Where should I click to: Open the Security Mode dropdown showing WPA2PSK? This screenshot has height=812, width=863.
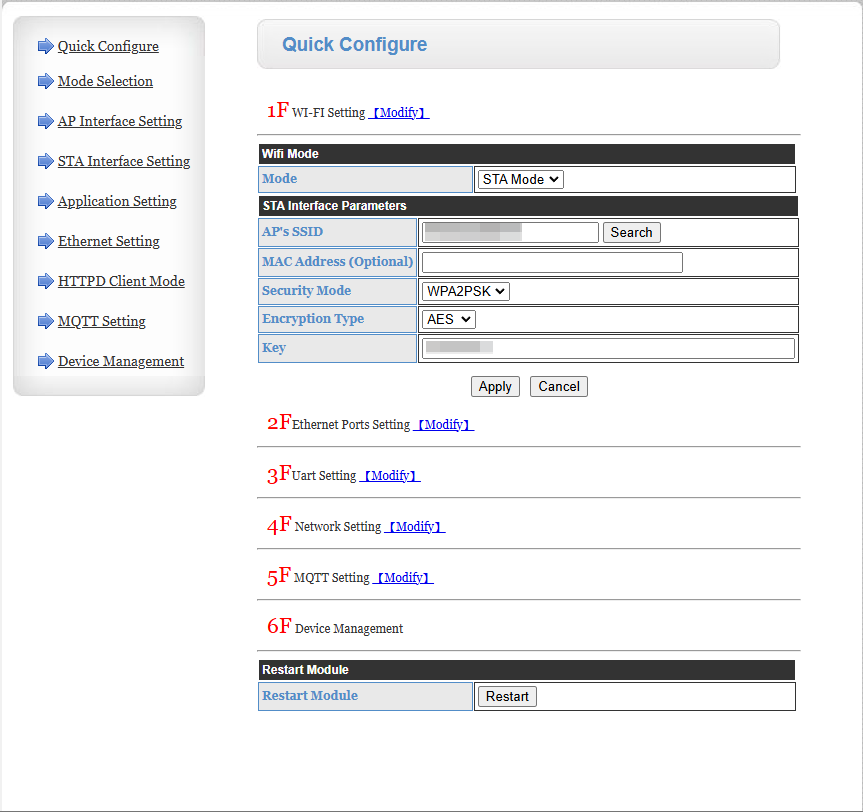(x=466, y=291)
